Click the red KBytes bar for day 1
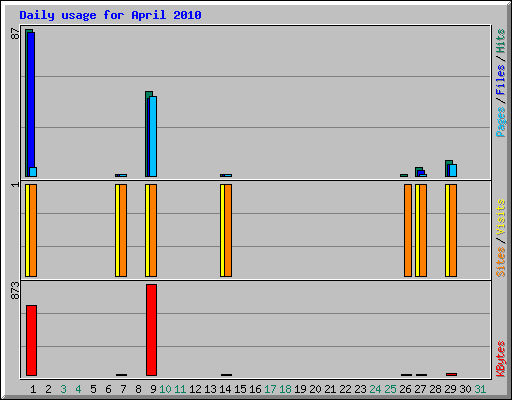 coord(31,340)
